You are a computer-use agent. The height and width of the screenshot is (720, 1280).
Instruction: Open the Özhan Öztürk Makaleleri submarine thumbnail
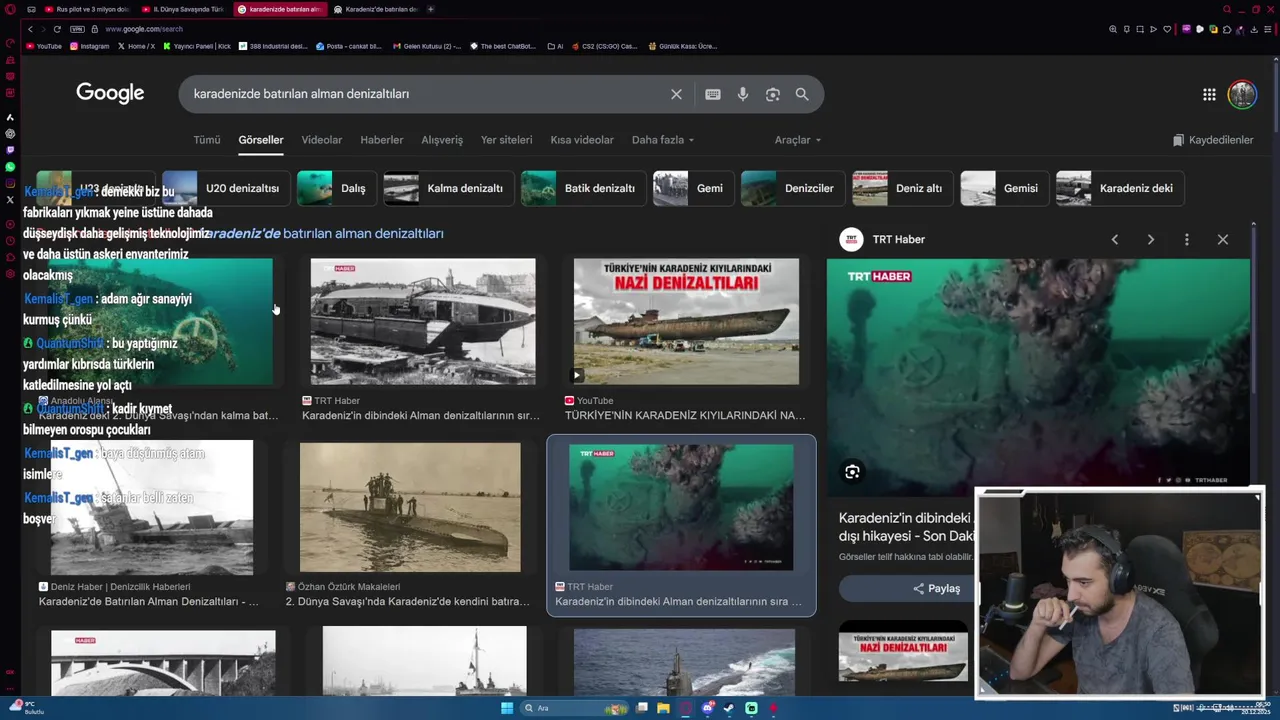click(x=410, y=508)
